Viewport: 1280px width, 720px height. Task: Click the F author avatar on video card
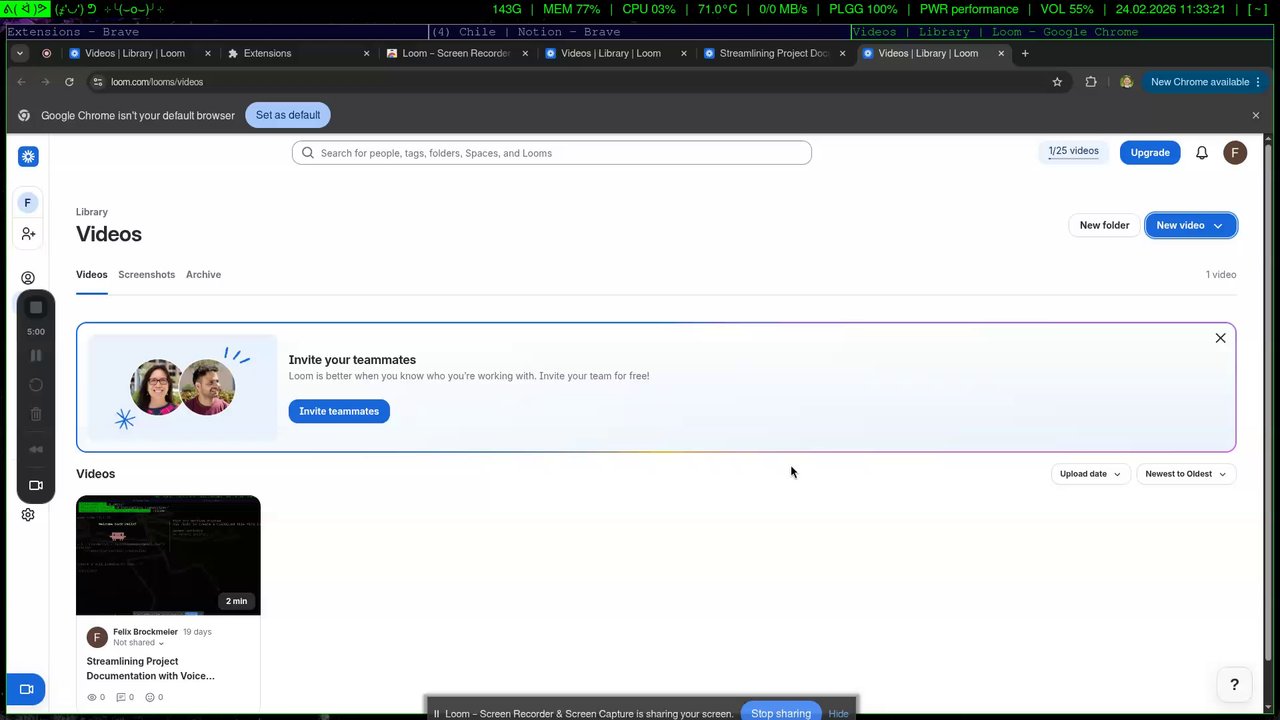[97, 637]
